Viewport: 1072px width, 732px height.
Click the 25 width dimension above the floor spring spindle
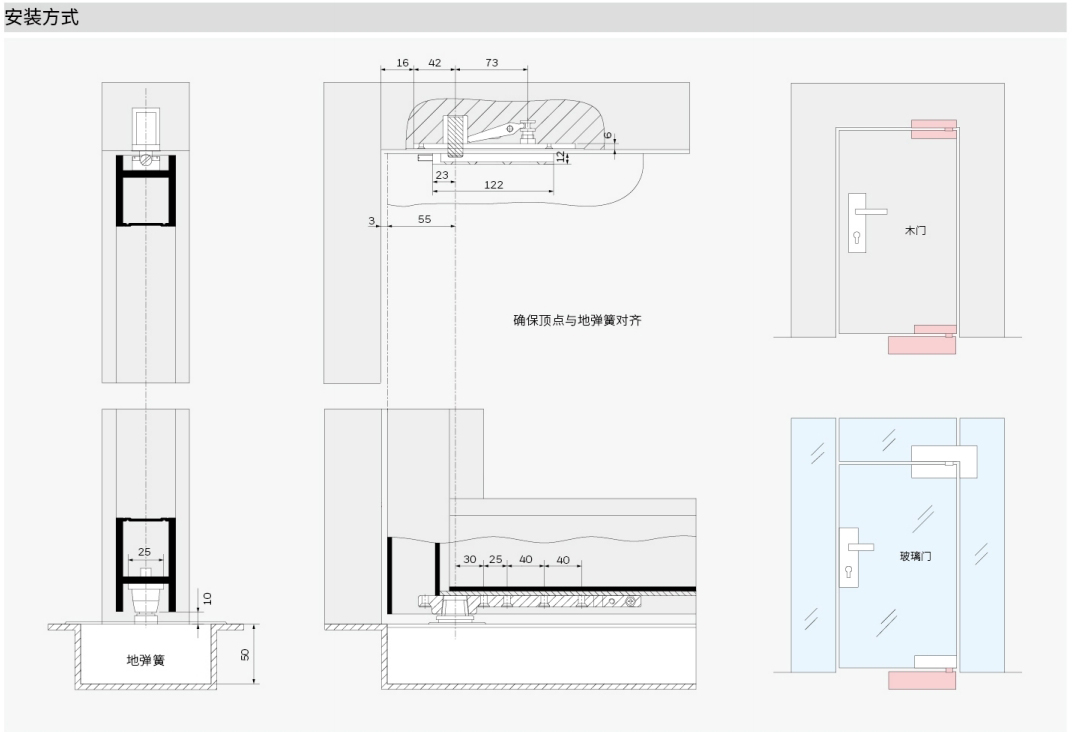144,552
